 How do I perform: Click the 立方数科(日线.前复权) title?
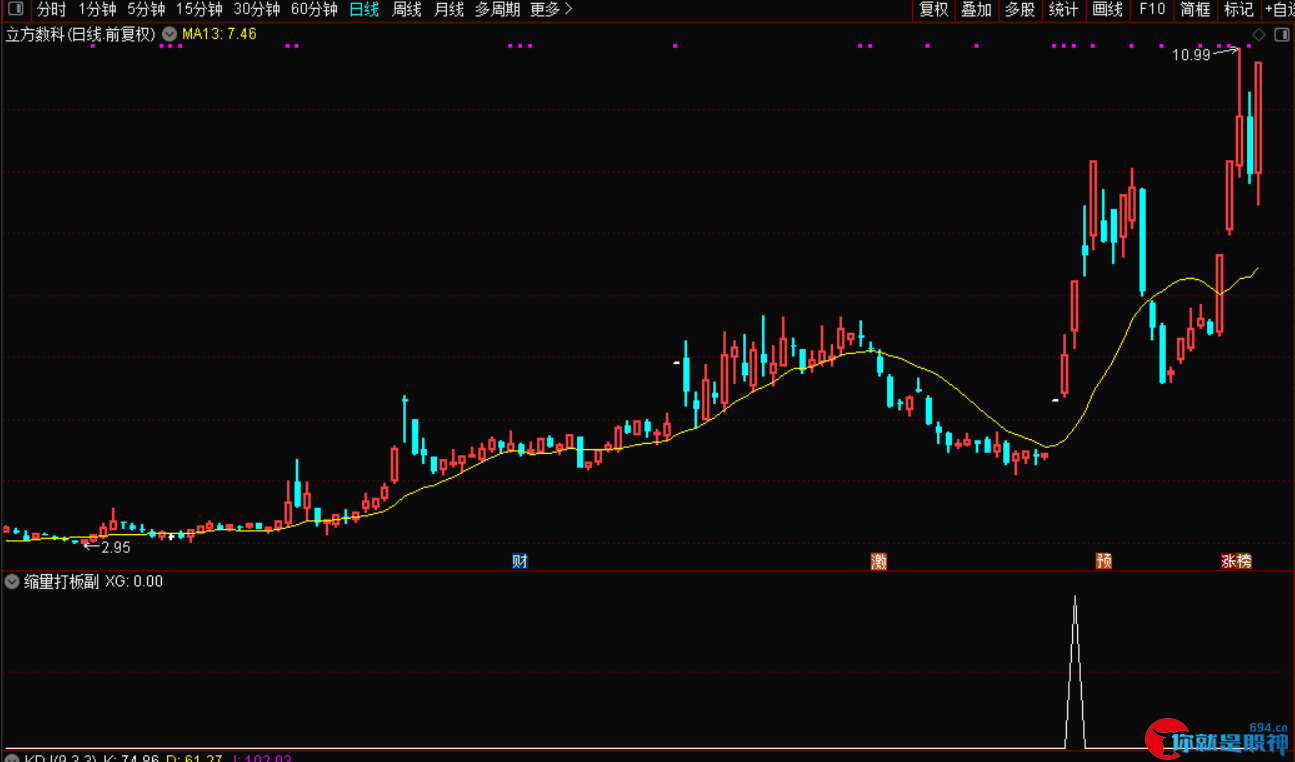pos(81,34)
